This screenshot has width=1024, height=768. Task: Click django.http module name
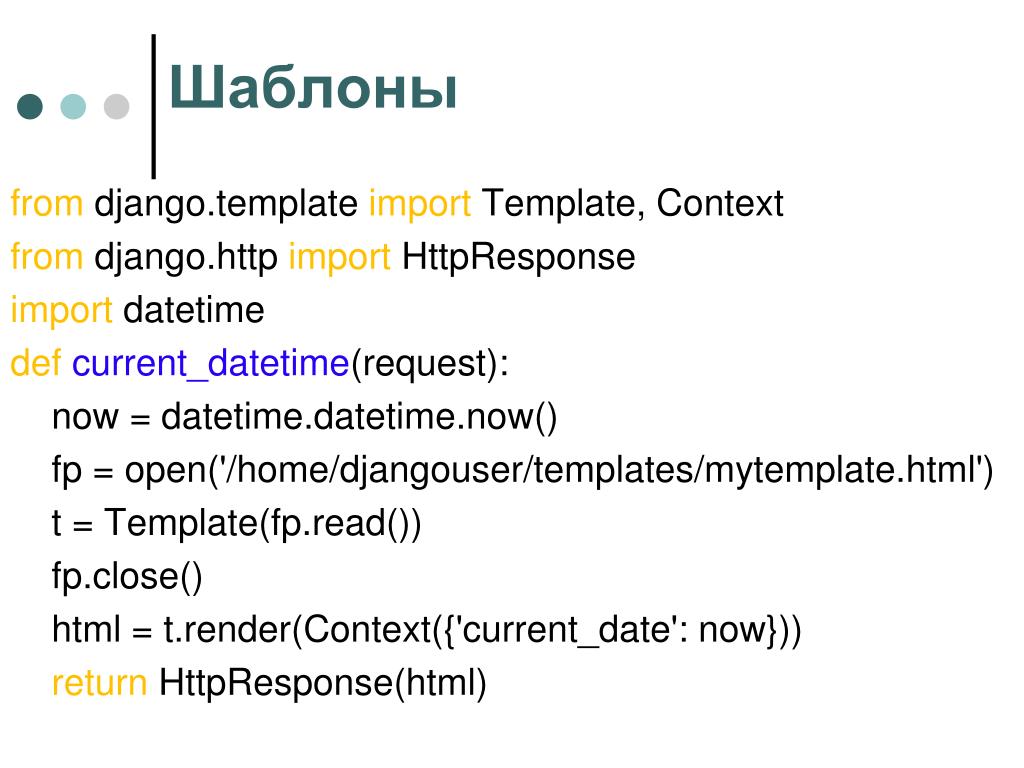click(186, 258)
